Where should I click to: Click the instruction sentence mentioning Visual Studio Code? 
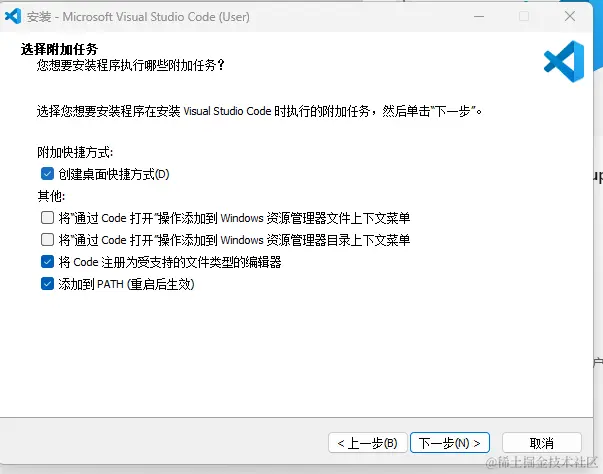(x=260, y=111)
